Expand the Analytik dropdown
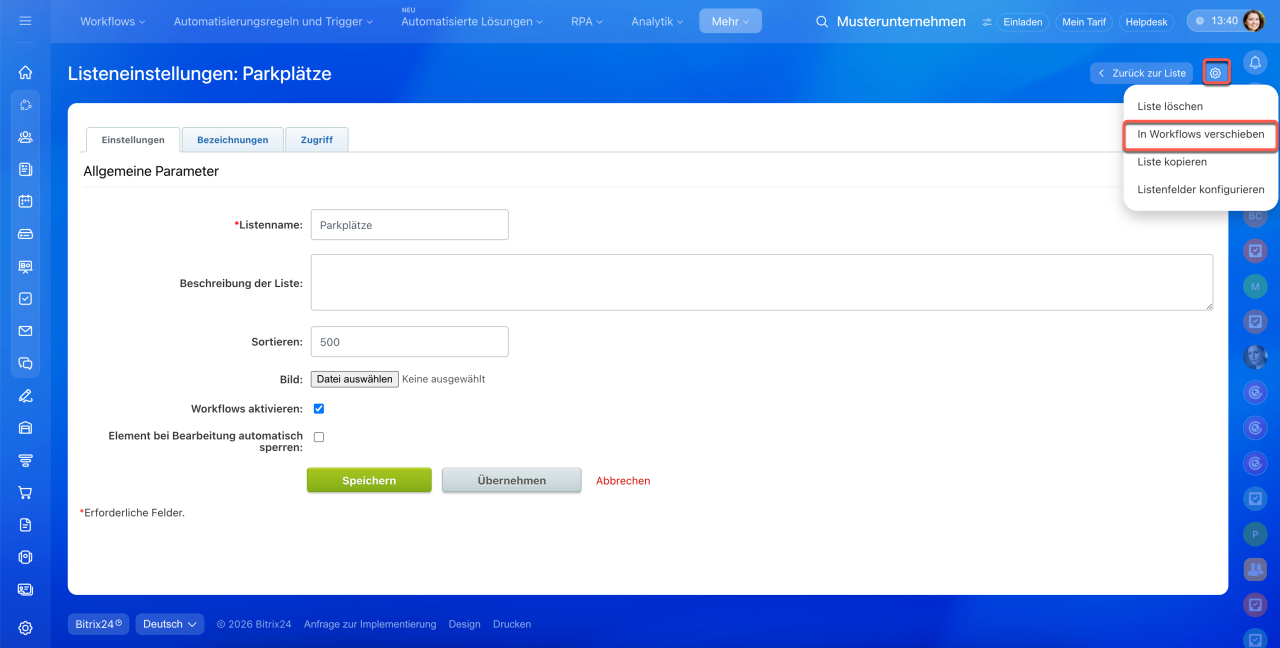 657,21
